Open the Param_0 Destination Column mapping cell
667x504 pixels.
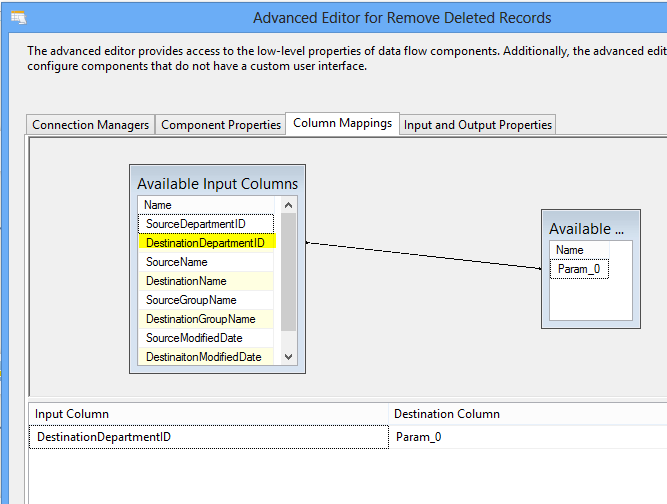(x=527, y=437)
